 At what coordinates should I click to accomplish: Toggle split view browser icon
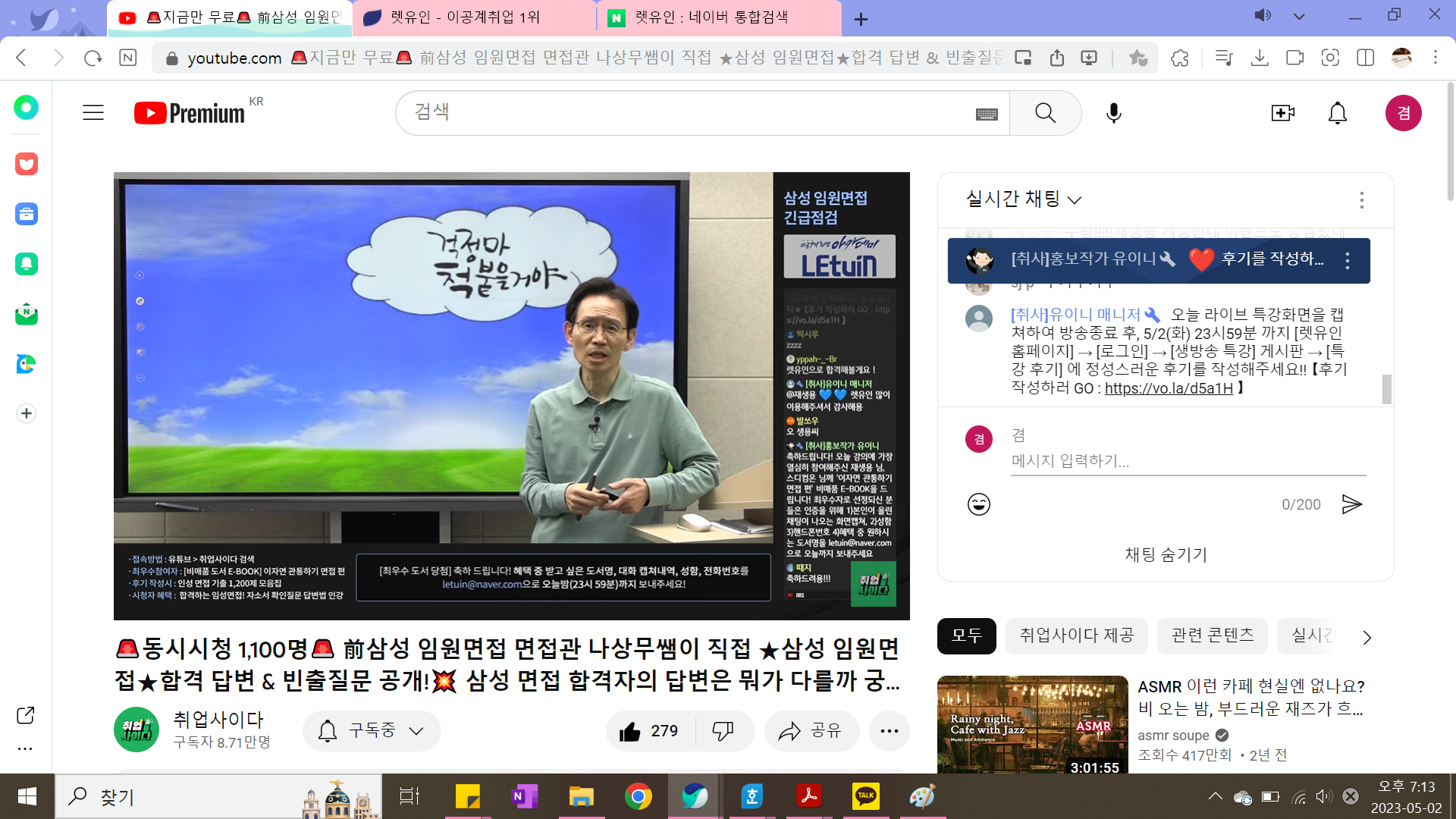1366,58
